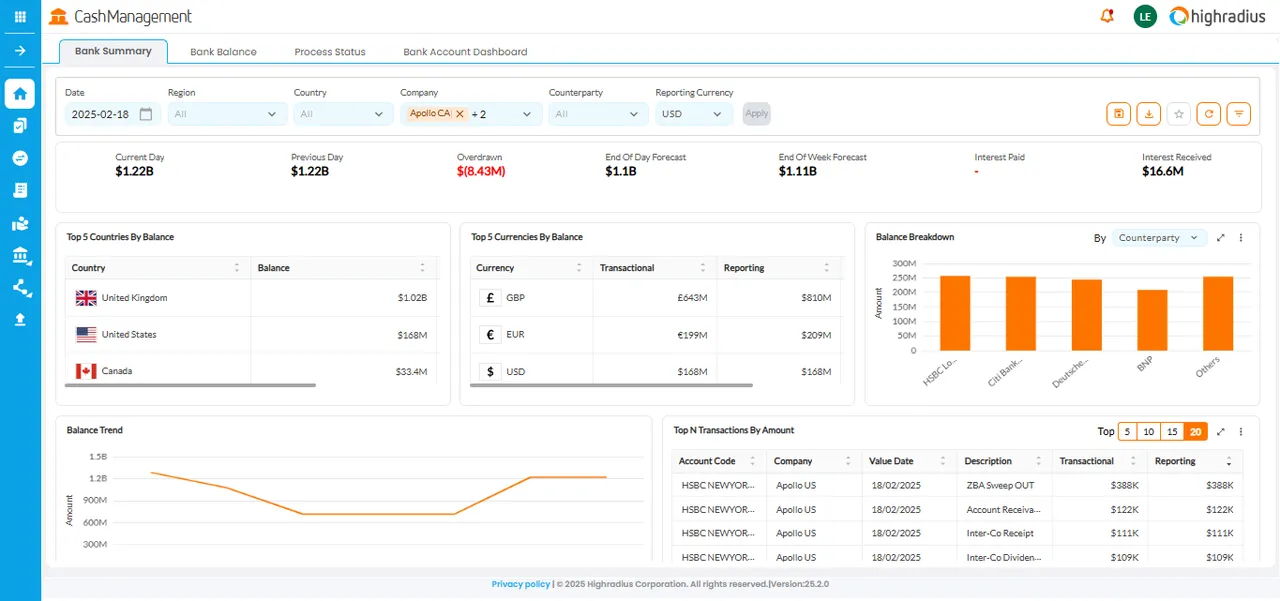The width and height of the screenshot is (1280, 601).
Task: Open the Balance Breakdown By Counterparty dropdown
Action: [1159, 238]
